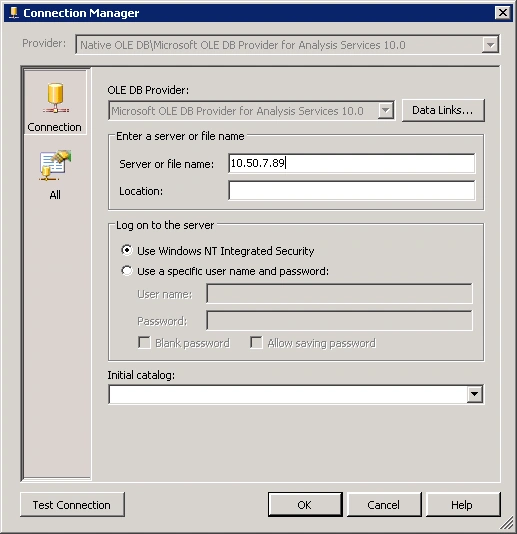
Task: Confirm with the OK button
Action: (x=305, y=504)
